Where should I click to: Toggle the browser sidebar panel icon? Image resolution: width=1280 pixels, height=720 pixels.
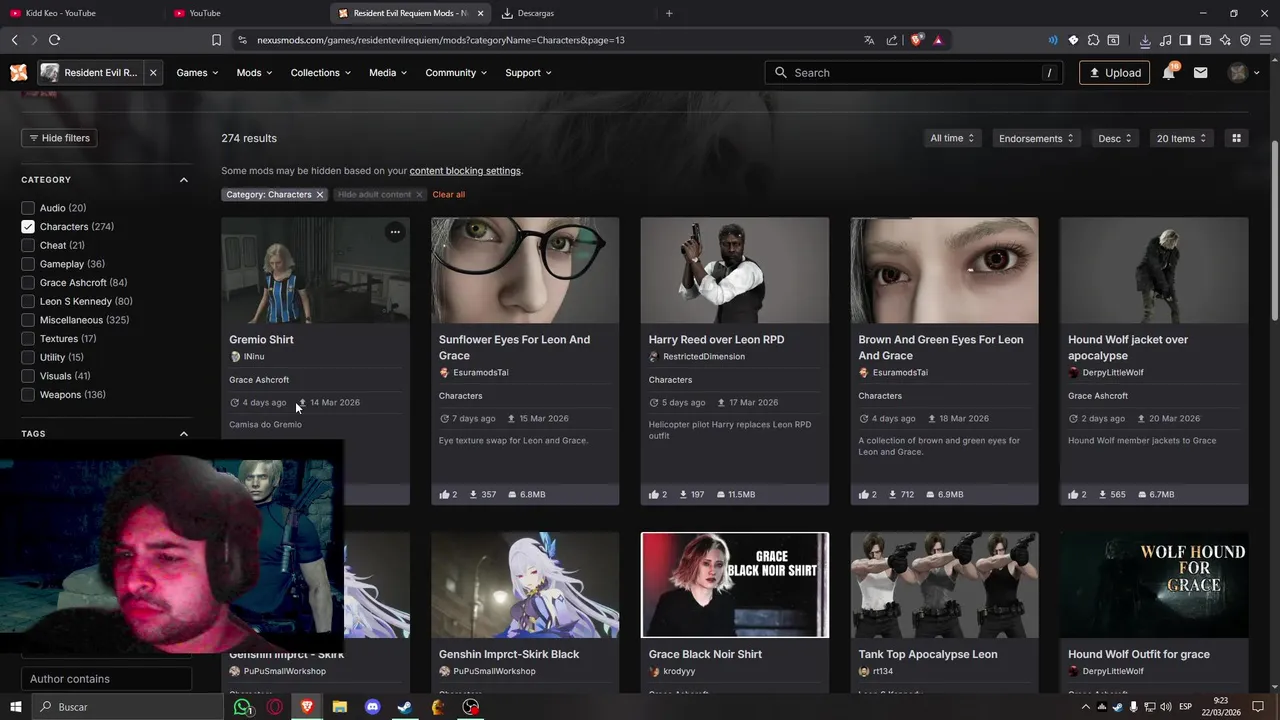(x=1185, y=40)
